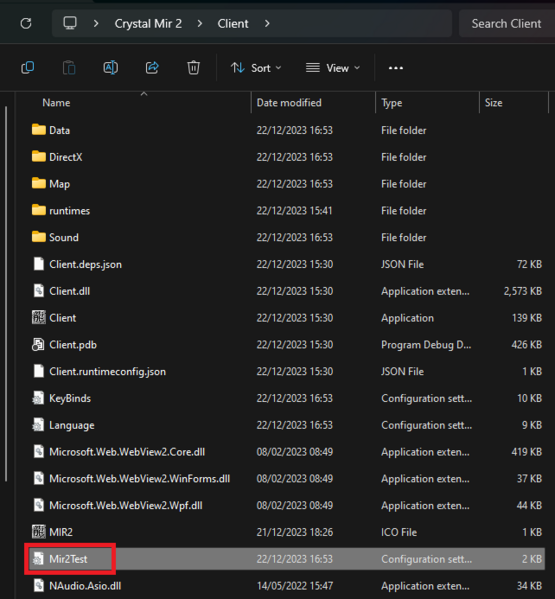Click the 72 KB size cell
This screenshot has height=599, width=555.
pyautogui.click(x=529, y=264)
